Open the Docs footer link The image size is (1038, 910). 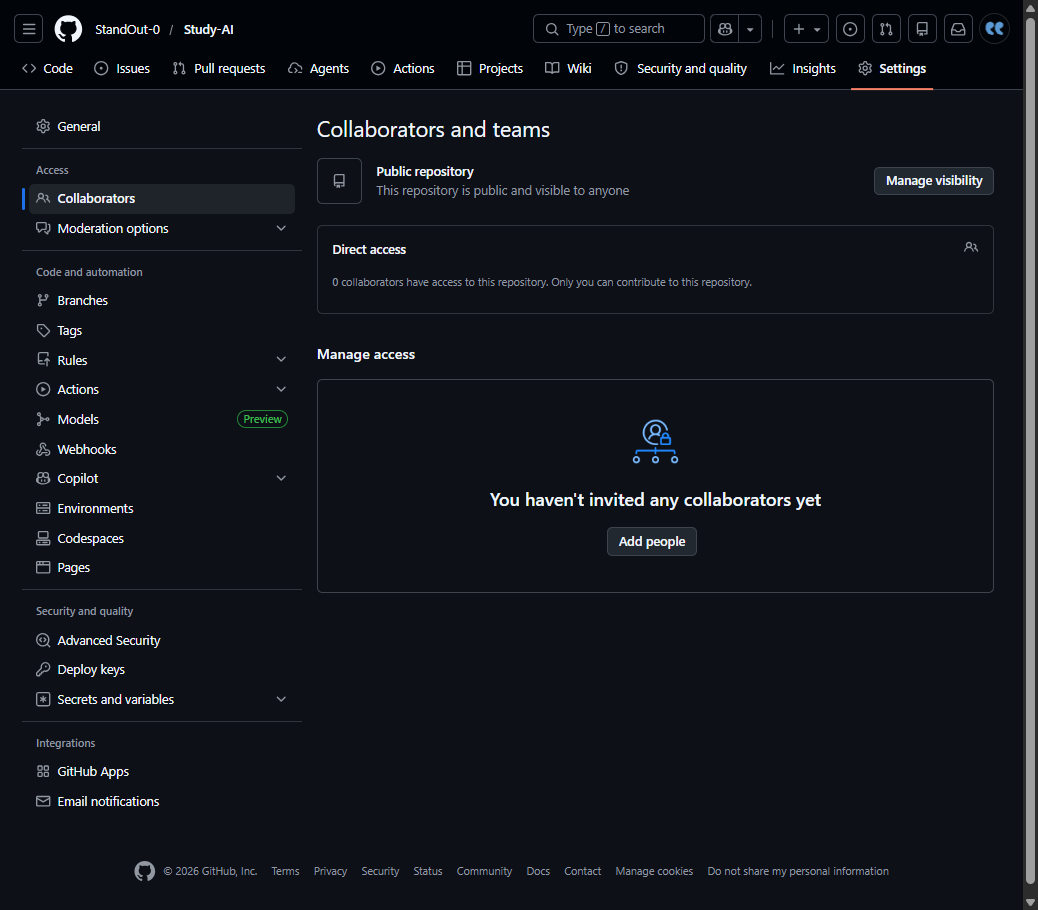point(538,871)
